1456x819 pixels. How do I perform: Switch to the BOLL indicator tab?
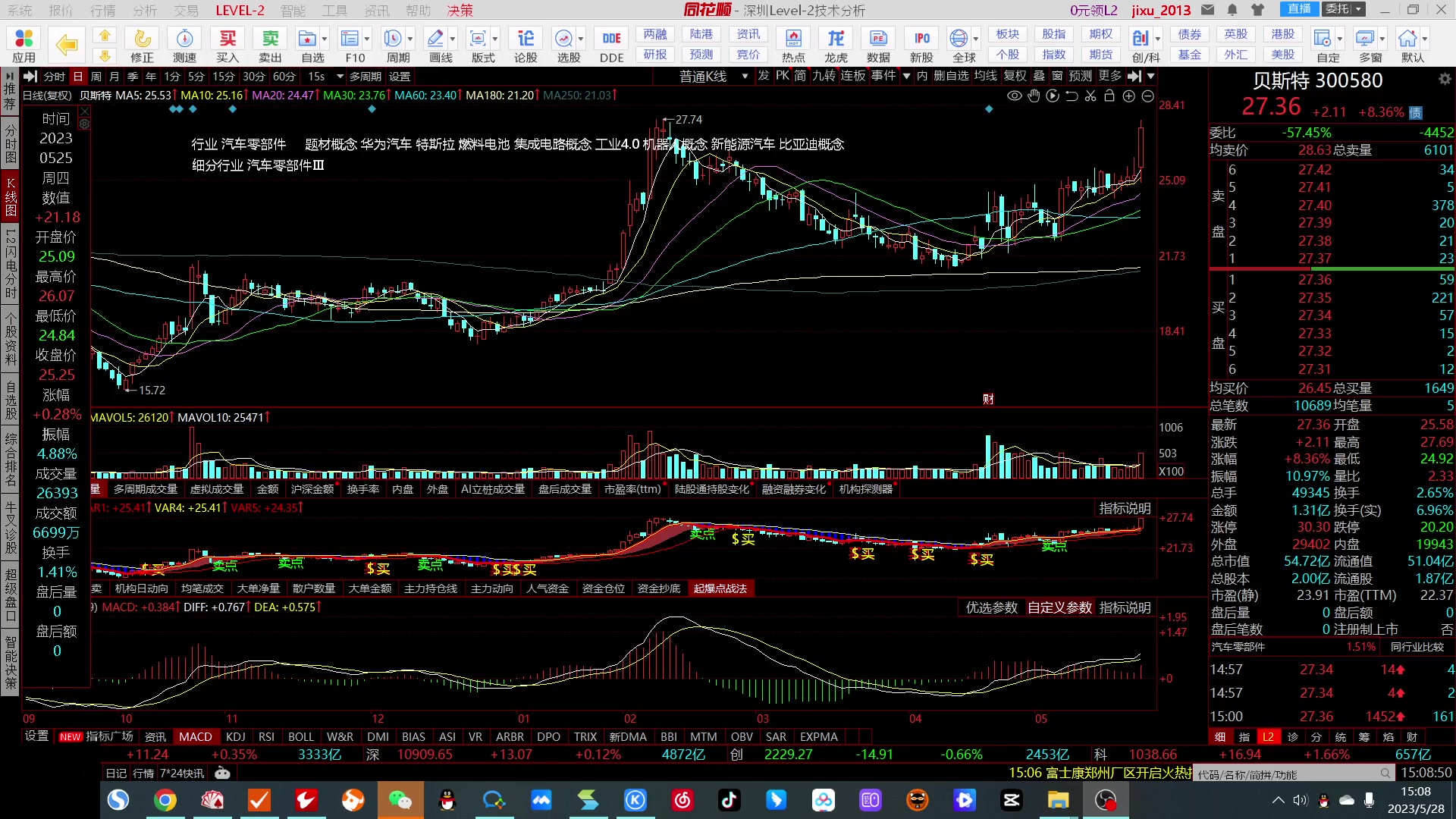[301, 736]
